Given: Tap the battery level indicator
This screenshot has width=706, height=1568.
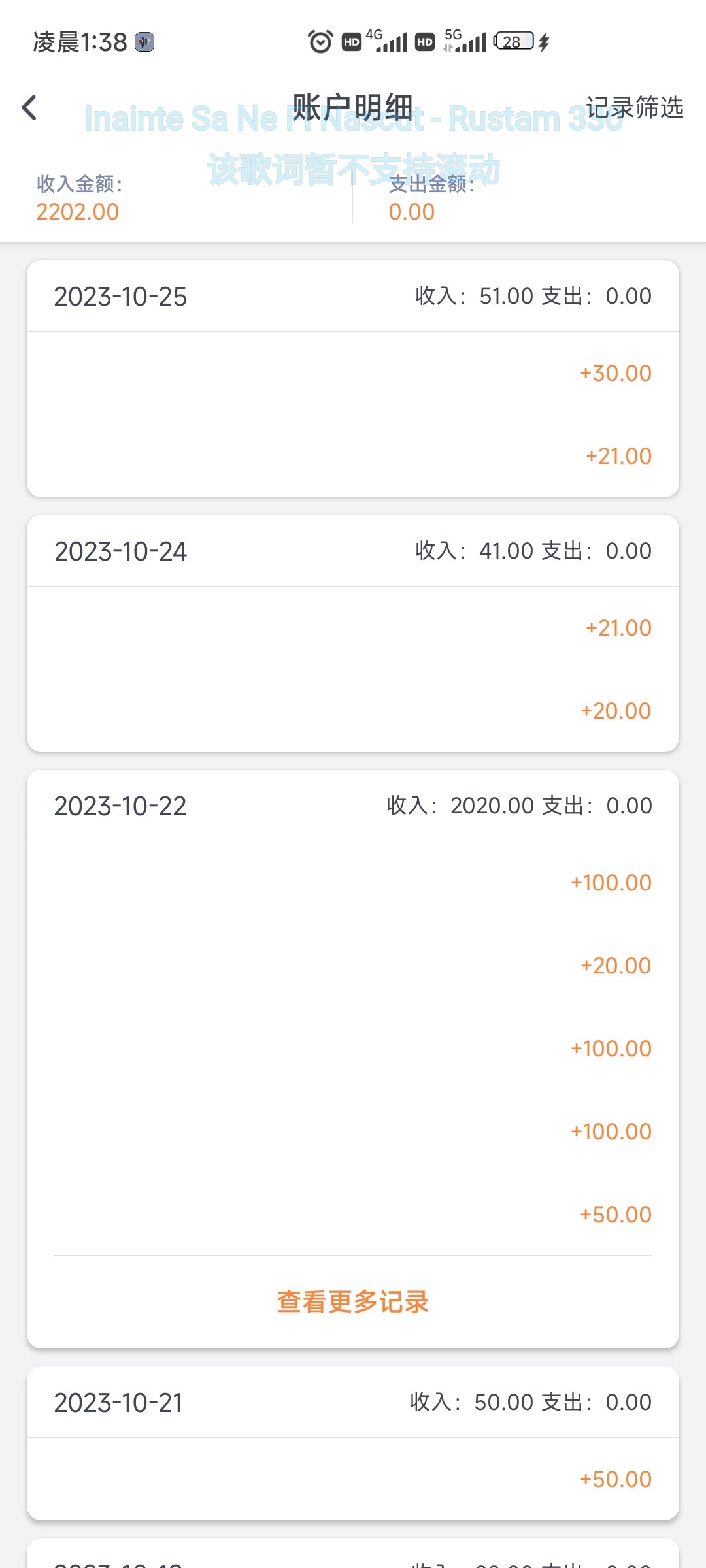Looking at the screenshot, I should (x=514, y=42).
